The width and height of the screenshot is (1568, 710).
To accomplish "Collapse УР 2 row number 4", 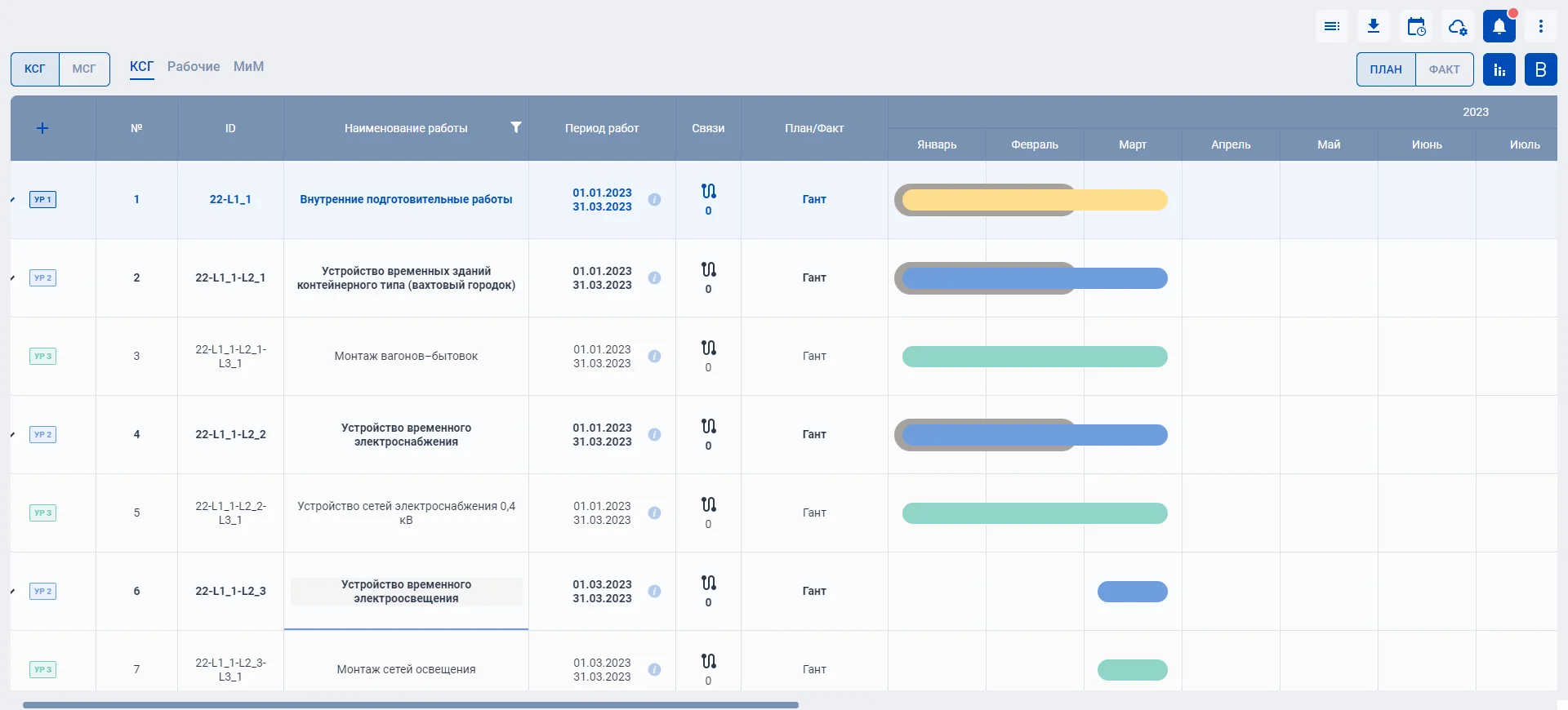I will tap(13, 435).
